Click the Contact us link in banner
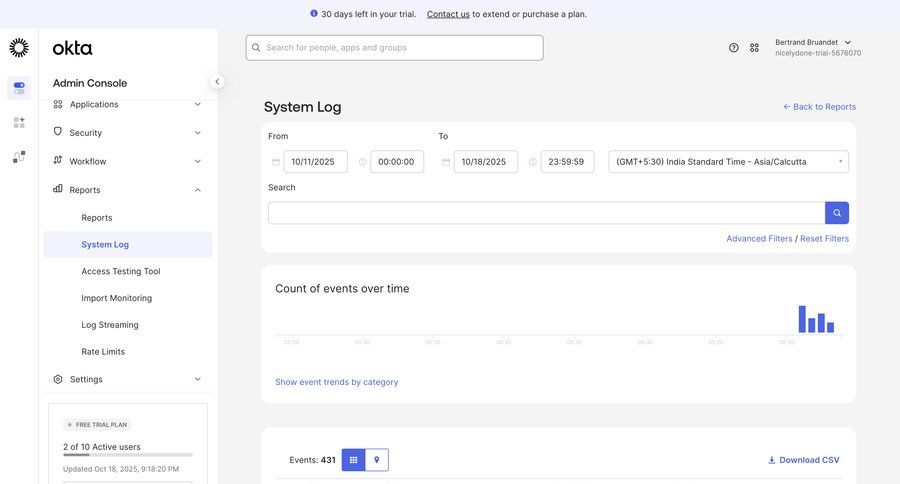The width and height of the screenshot is (900, 484). coord(448,14)
